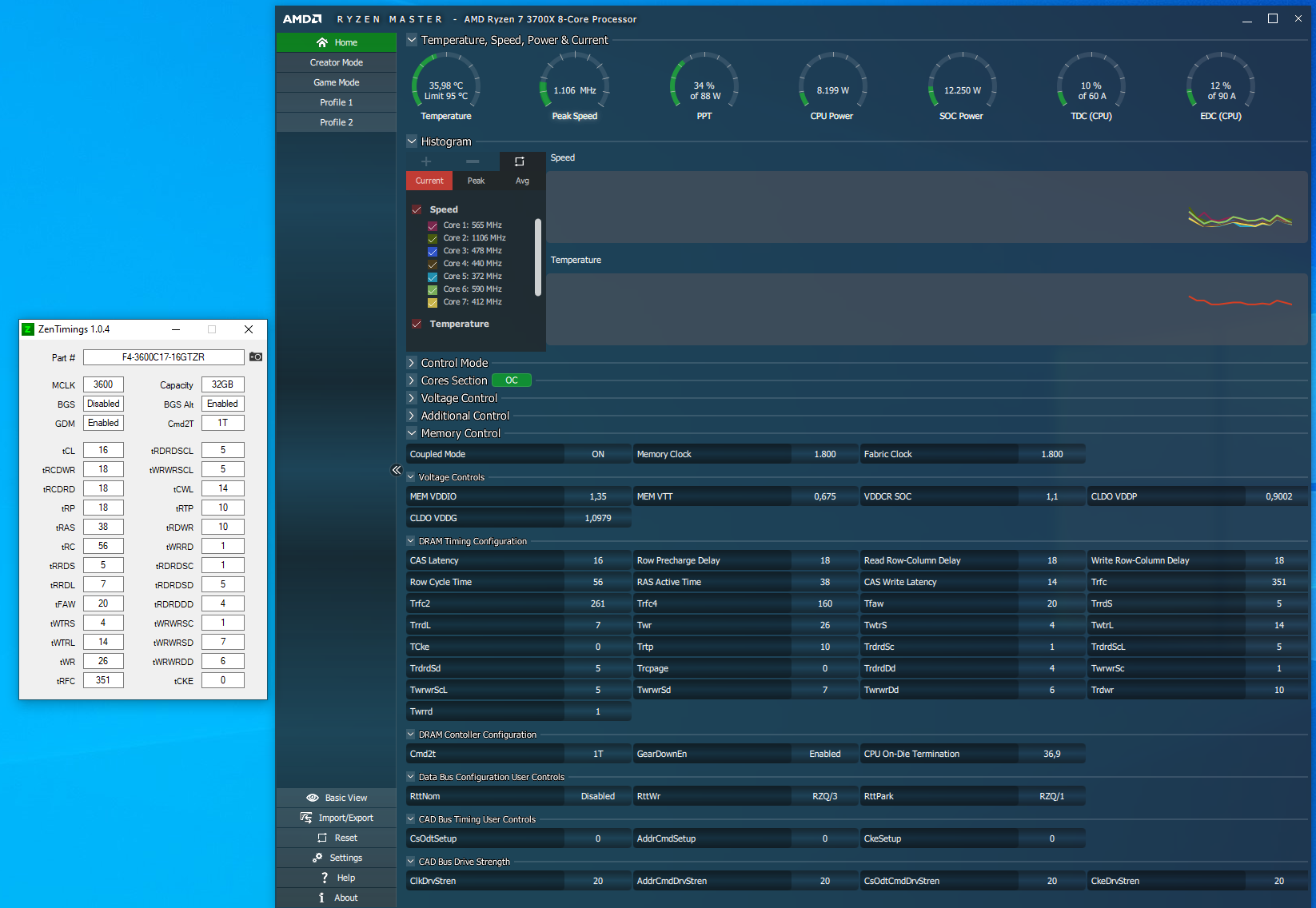Click the Basic View eye icon
This screenshot has height=908, width=1316.
313,798
